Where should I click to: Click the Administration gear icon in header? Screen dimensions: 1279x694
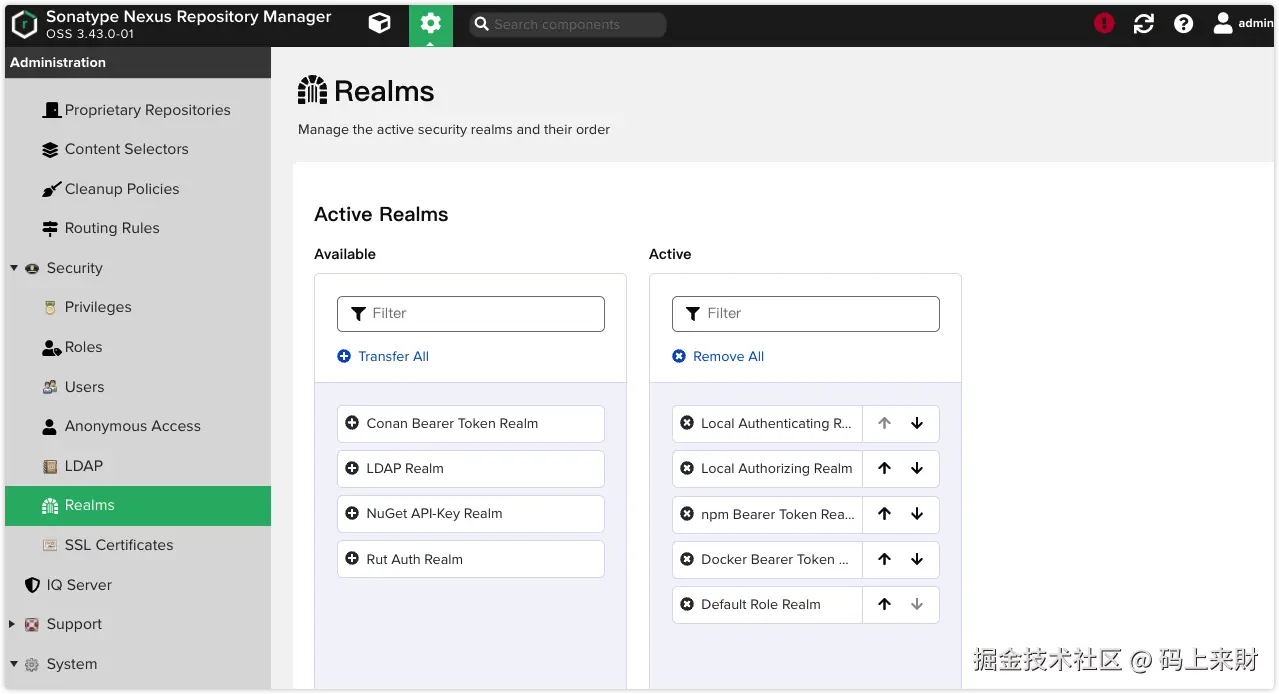(431, 23)
